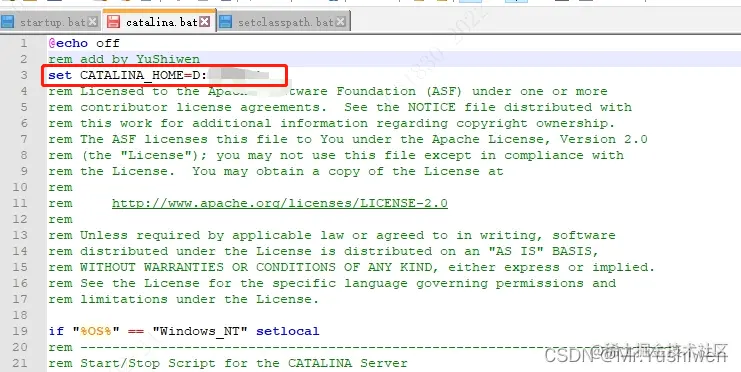The width and height of the screenshot is (741, 372).
Task: Click line 'this work for additional information'
Action: click(x=332, y=123)
